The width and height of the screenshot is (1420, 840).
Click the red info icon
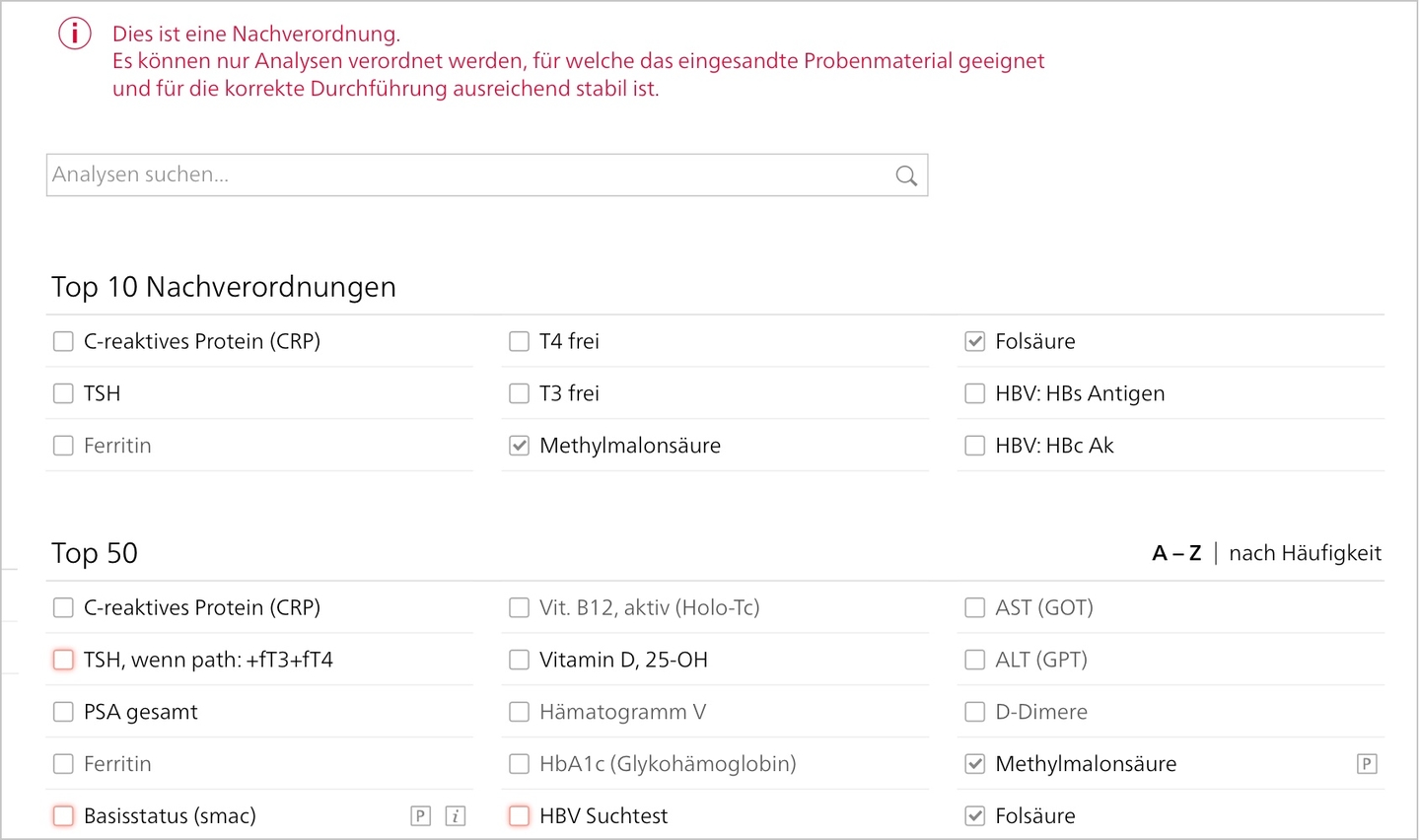pyautogui.click(x=75, y=34)
